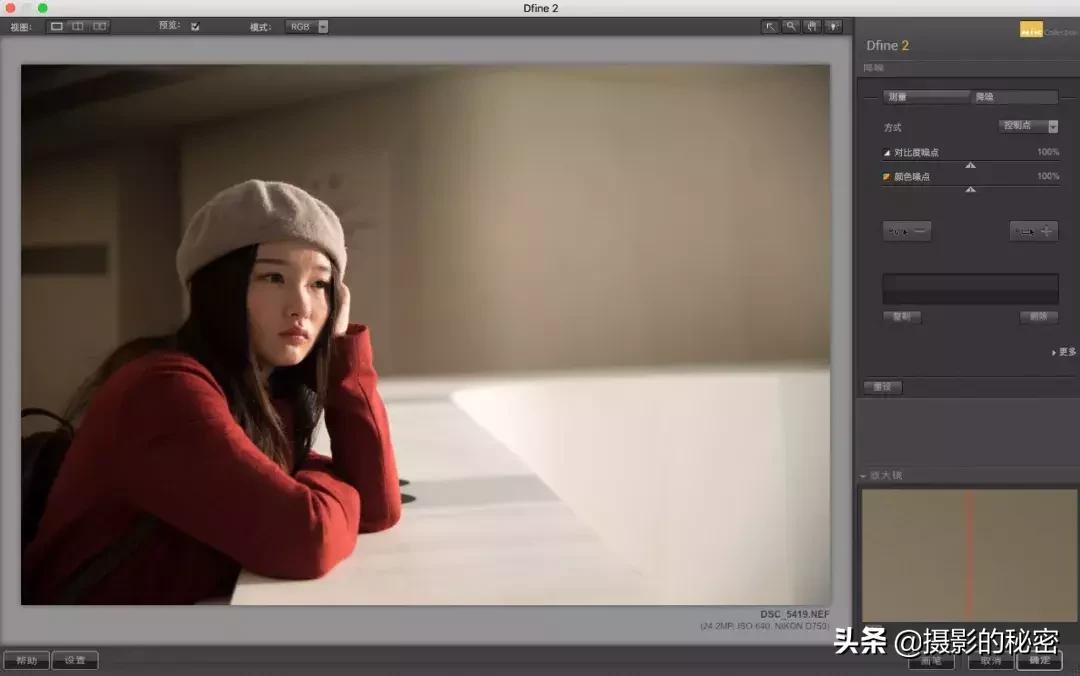Switch to the 测量 measure tab
Viewport: 1080px width, 676px height.
[x=926, y=97]
